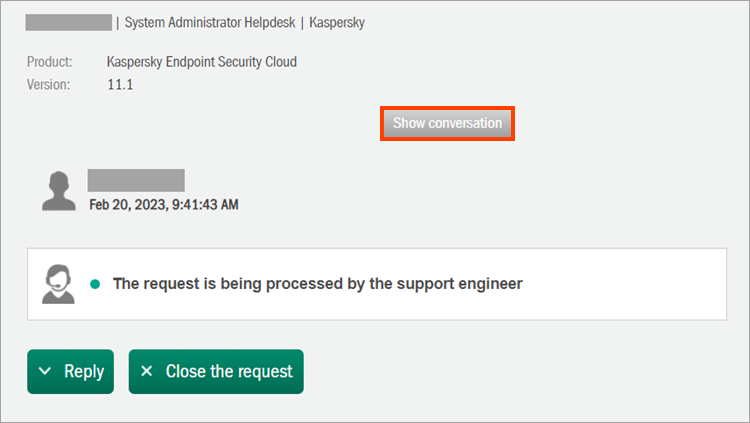Click the Product field label
The image size is (750, 423).
[49, 62]
